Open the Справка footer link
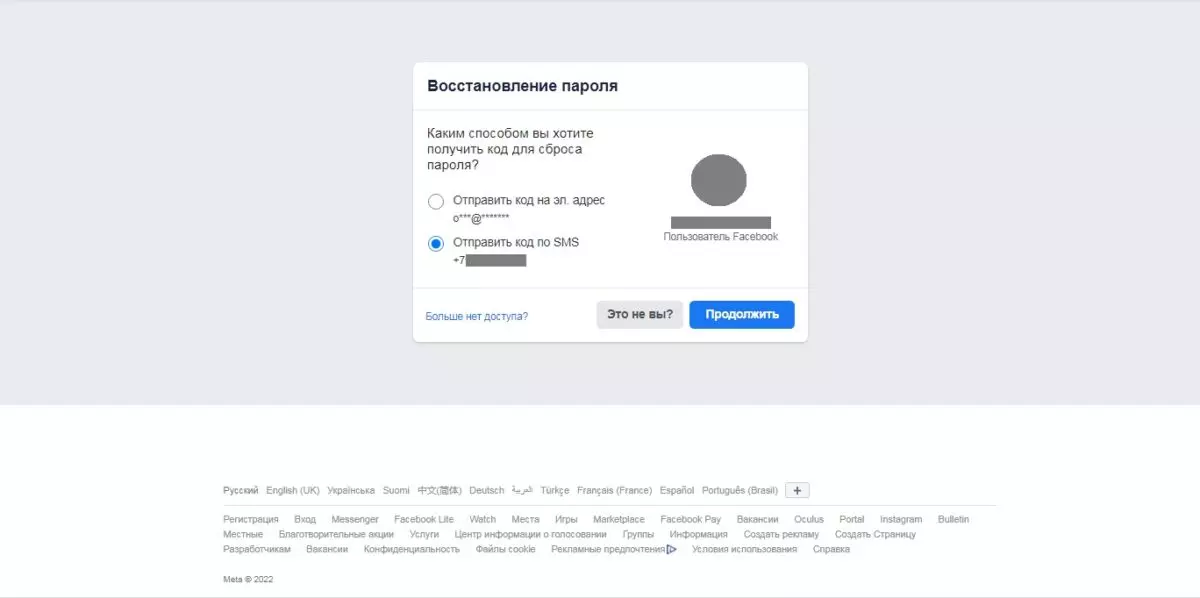This screenshot has width=1200, height=598. click(x=831, y=549)
